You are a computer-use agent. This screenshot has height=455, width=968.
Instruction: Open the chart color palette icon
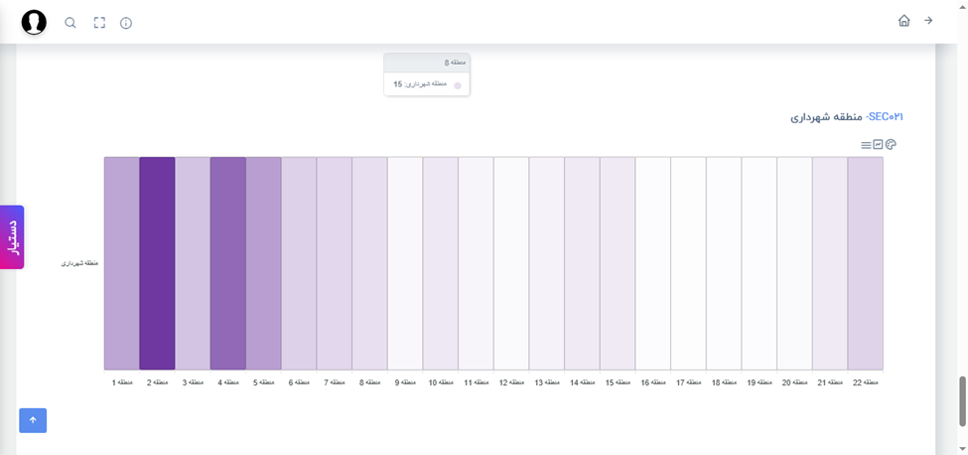tap(890, 144)
